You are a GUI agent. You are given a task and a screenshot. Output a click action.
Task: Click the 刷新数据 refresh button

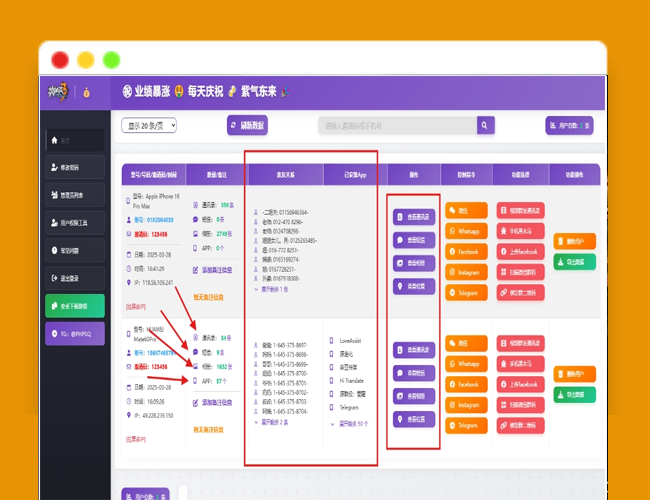click(x=247, y=125)
